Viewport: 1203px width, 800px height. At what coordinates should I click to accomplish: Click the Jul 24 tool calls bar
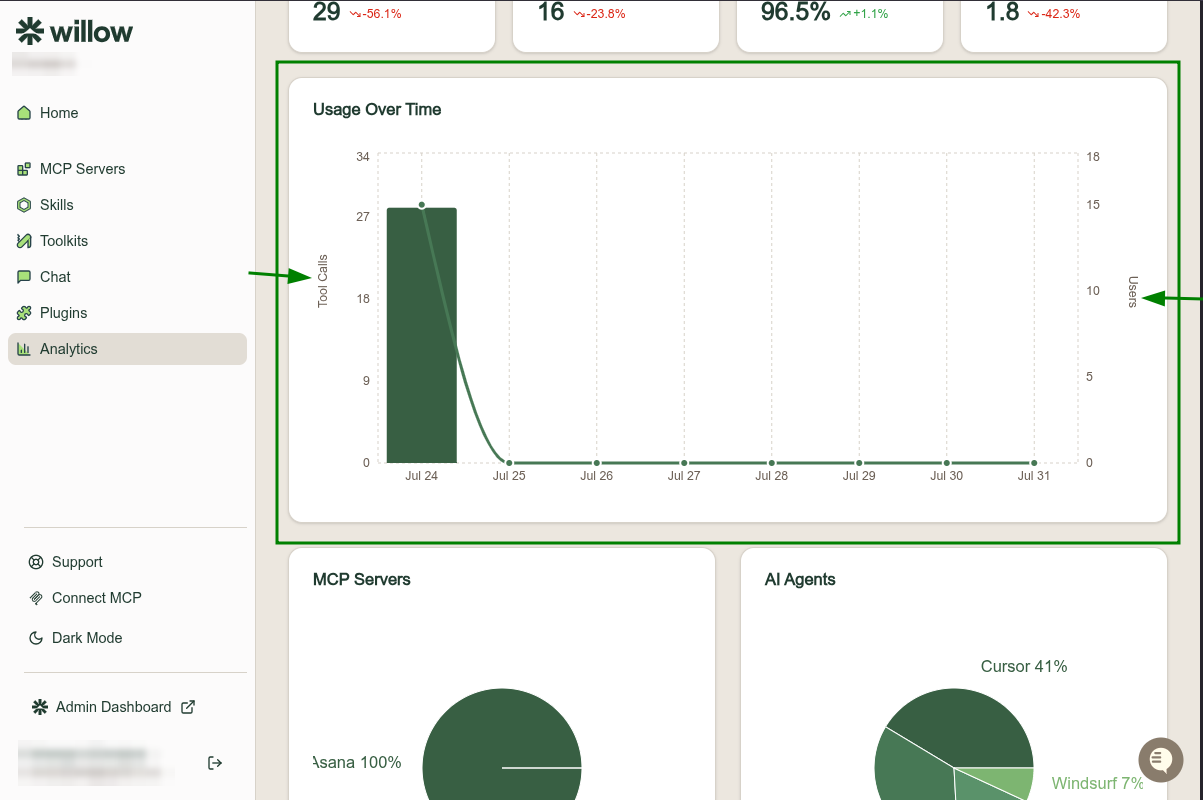click(422, 335)
